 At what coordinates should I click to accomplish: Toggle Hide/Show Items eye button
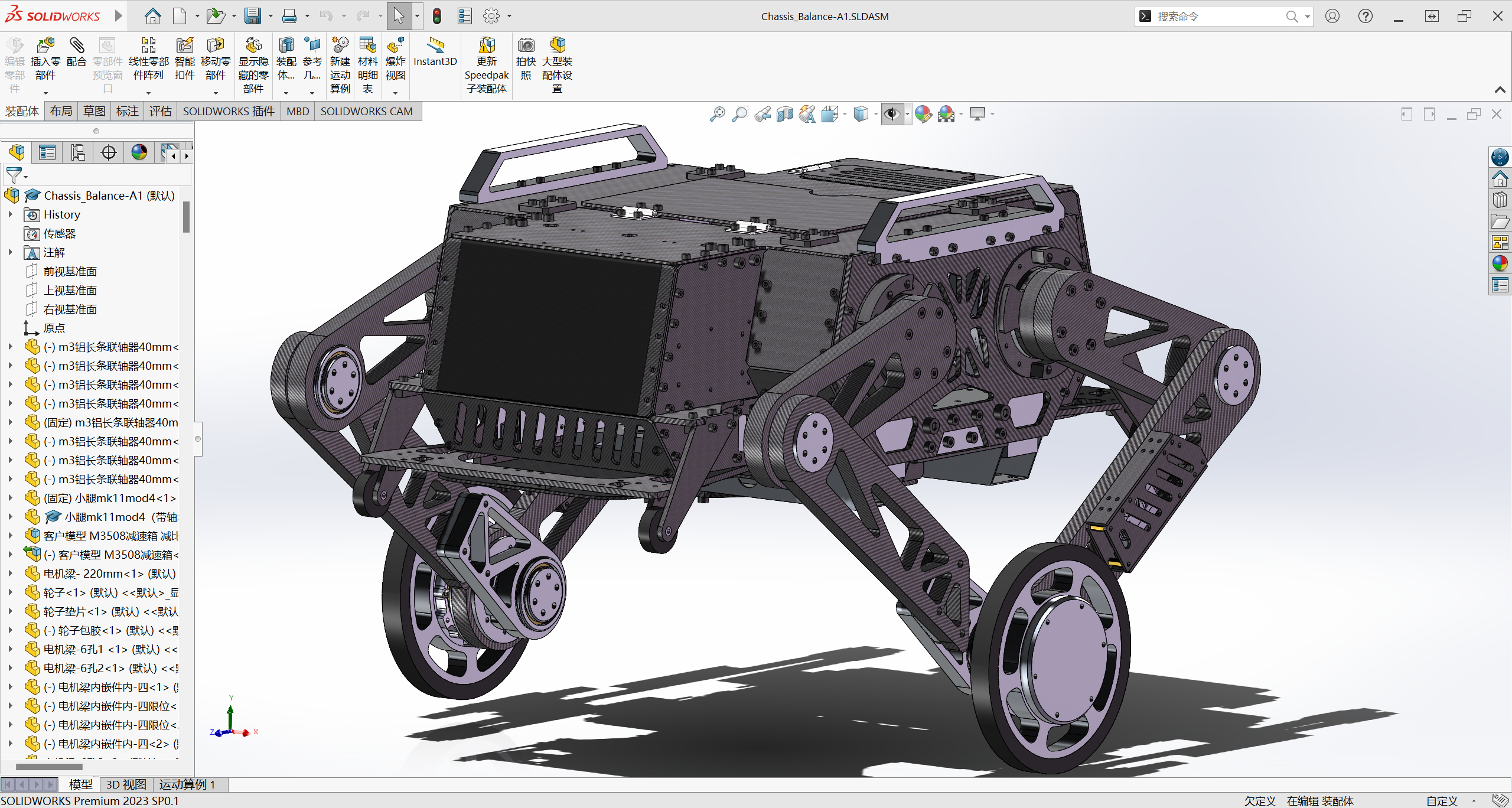tap(891, 113)
